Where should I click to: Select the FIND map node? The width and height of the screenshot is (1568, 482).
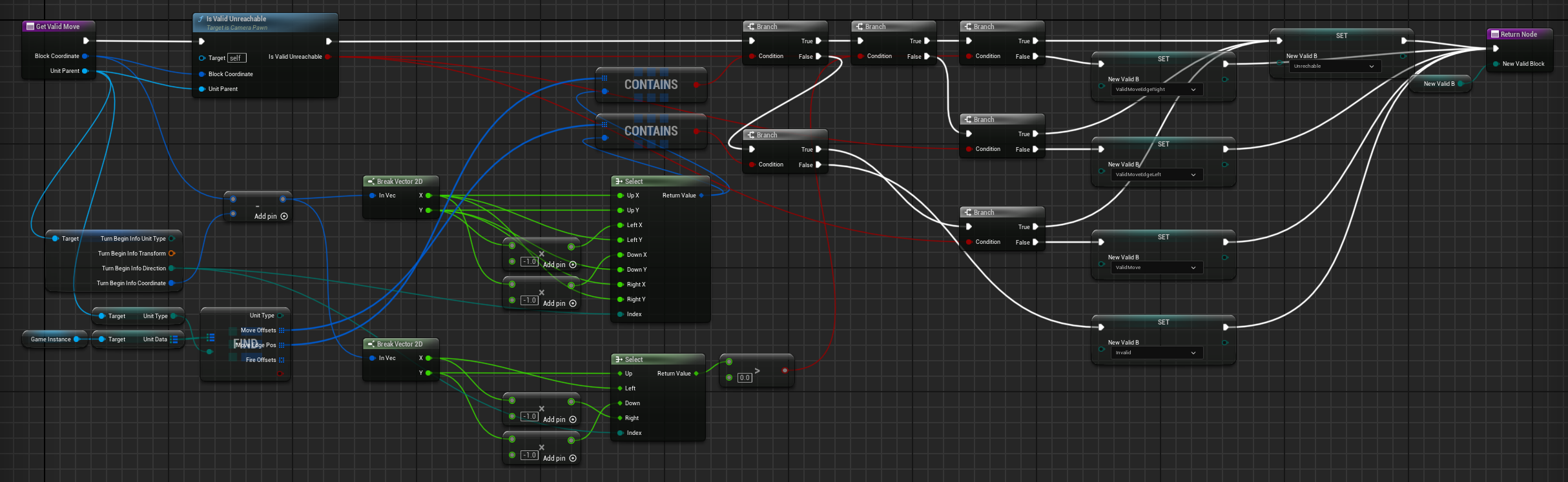coord(245,344)
